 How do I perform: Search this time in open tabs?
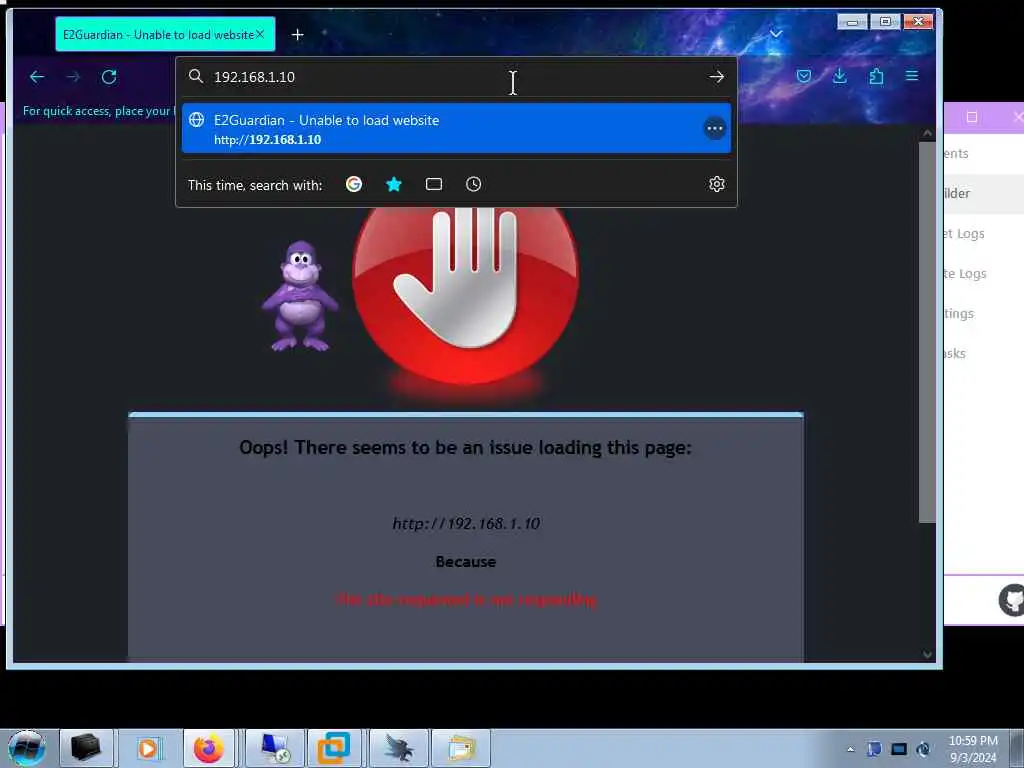[434, 184]
